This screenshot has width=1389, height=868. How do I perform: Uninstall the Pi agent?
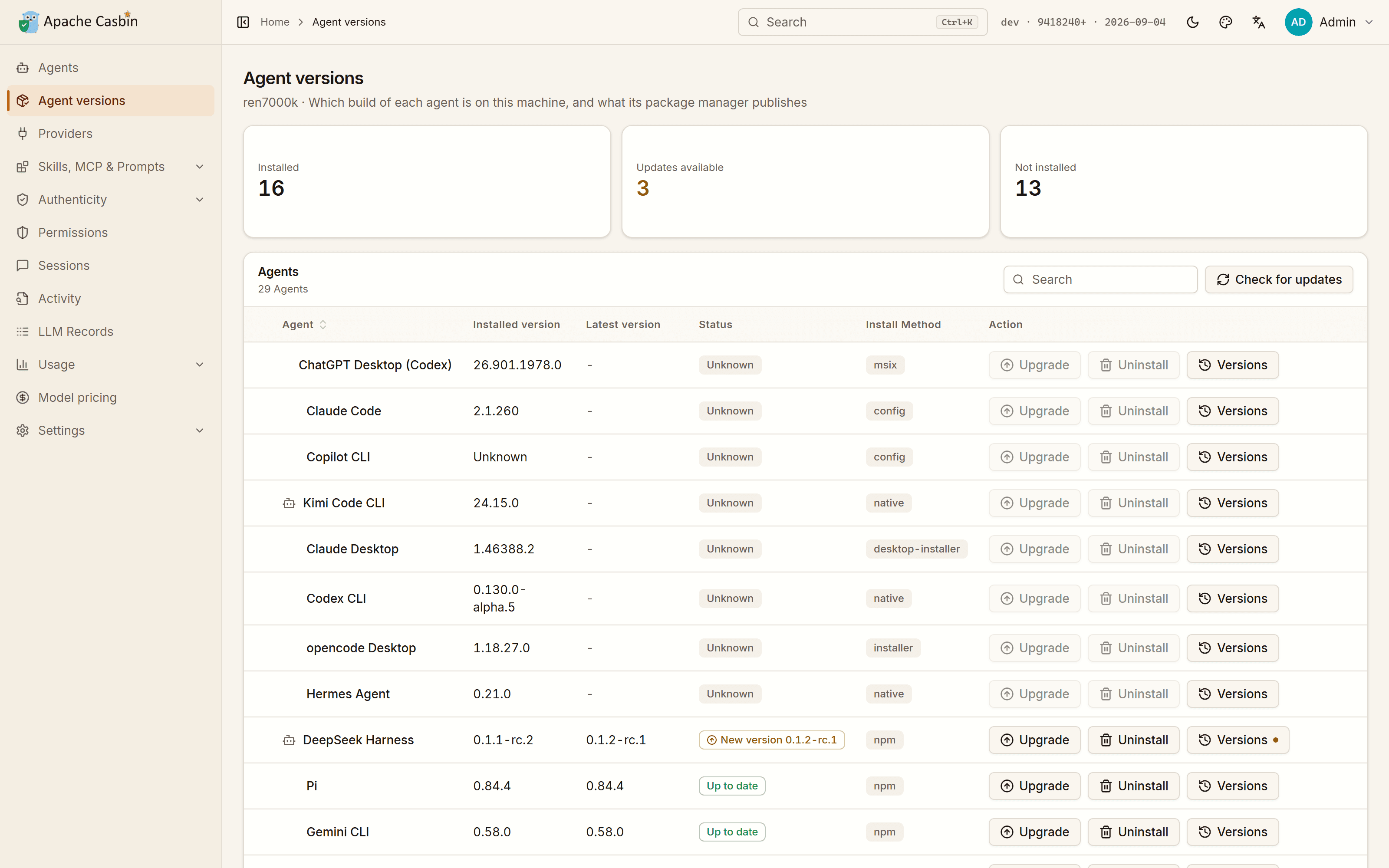[1134, 786]
